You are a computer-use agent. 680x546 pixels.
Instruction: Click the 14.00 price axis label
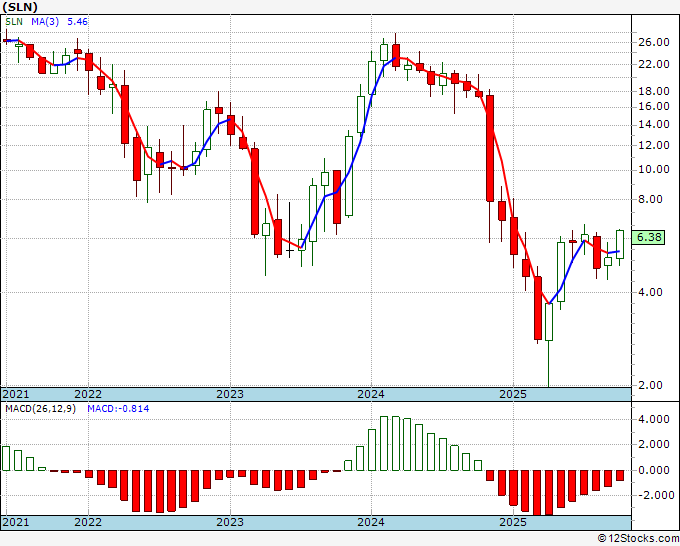[x=654, y=124]
